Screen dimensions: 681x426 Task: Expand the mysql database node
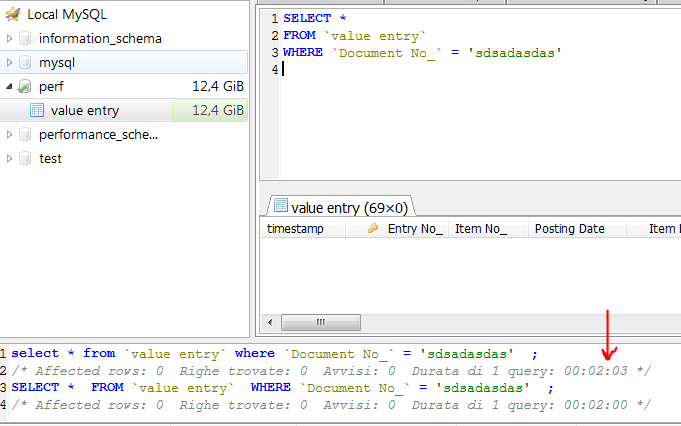click(x=10, y=63)
